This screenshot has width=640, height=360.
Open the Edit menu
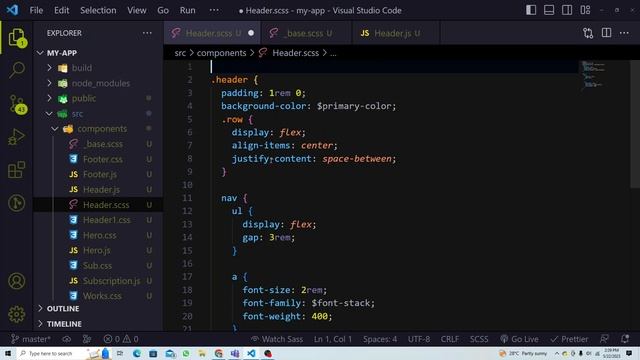[62, 10]
